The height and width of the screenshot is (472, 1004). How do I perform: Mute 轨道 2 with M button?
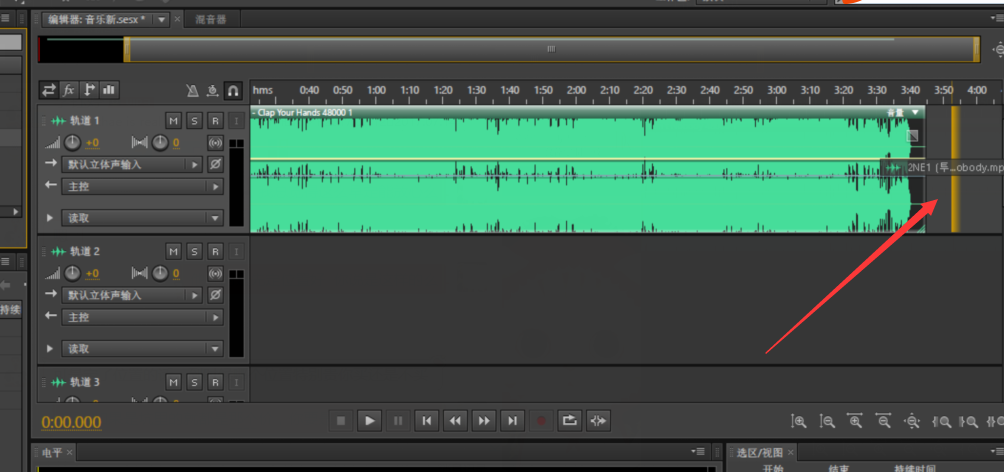(x=173, y=251)
